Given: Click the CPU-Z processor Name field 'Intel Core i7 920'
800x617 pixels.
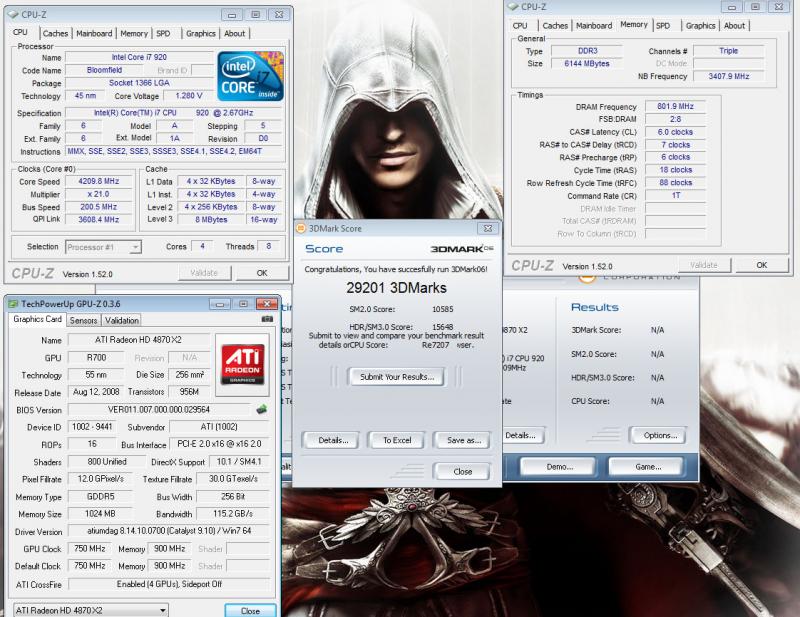Looking at the screenshot, I should (139, 57).
